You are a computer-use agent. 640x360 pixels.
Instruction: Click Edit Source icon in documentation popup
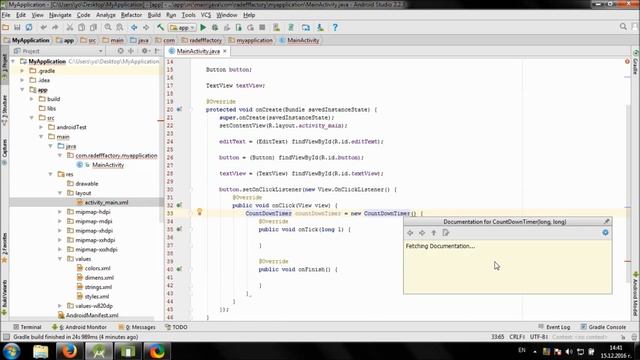click(446, 233)
